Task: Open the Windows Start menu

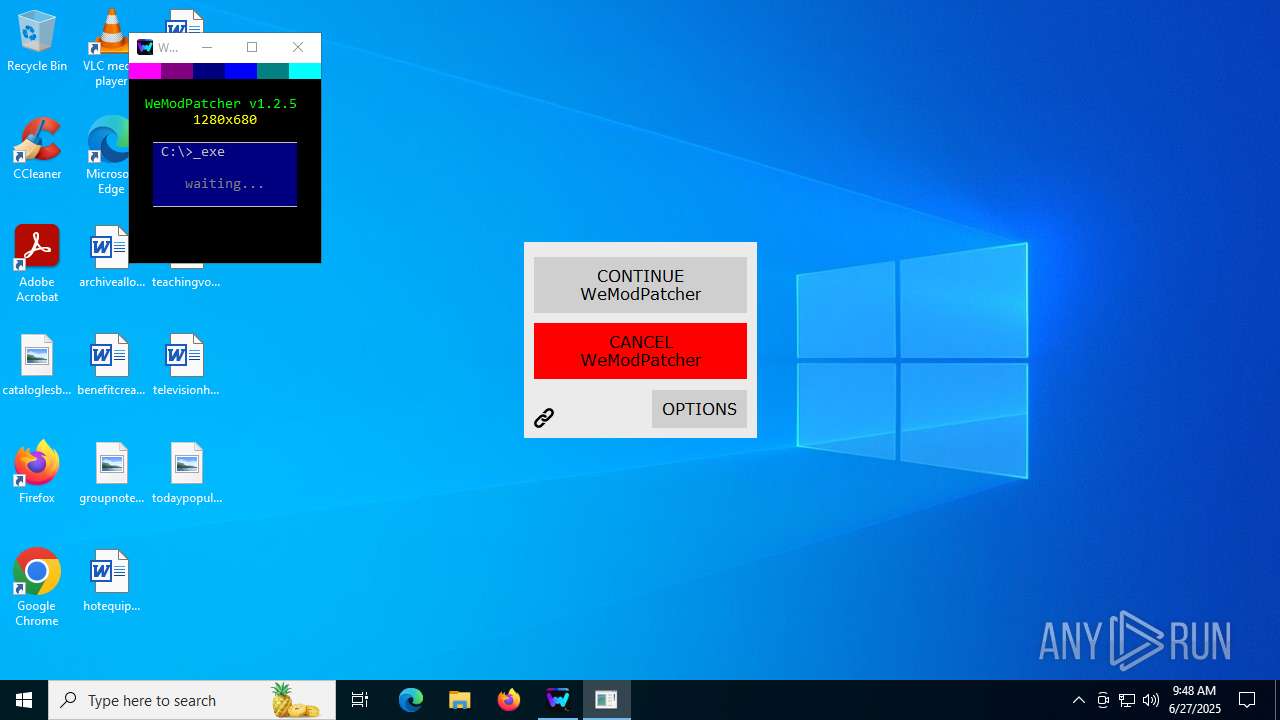Action: [24, 700]
